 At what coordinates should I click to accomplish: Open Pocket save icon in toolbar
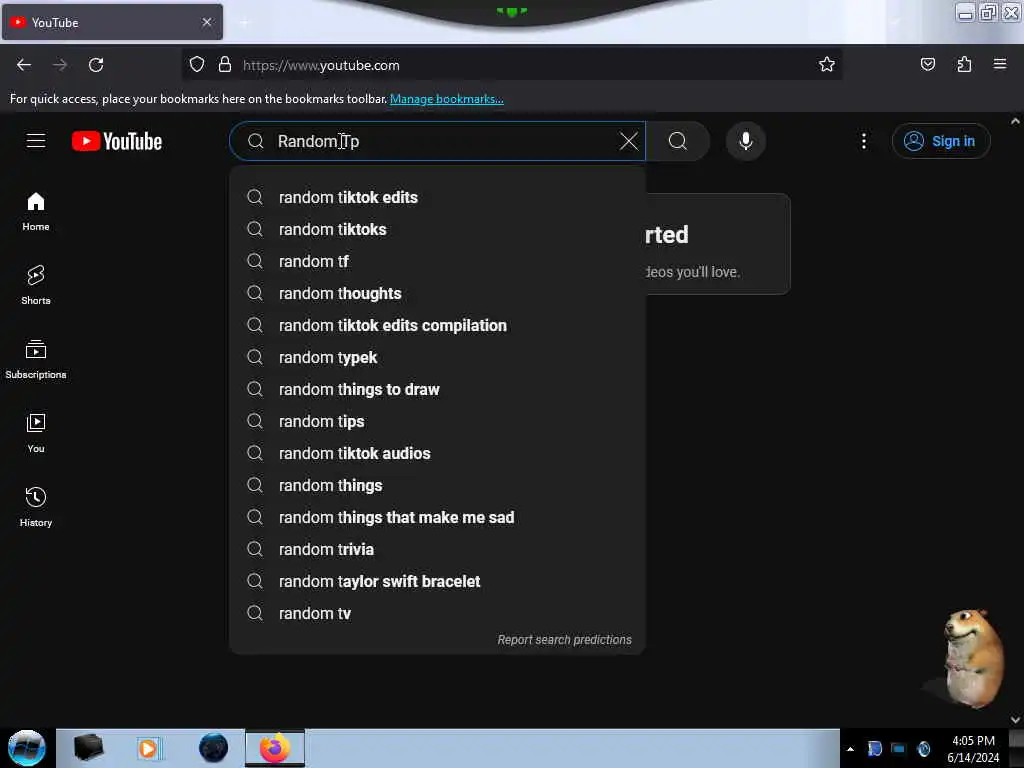[927, 65]
